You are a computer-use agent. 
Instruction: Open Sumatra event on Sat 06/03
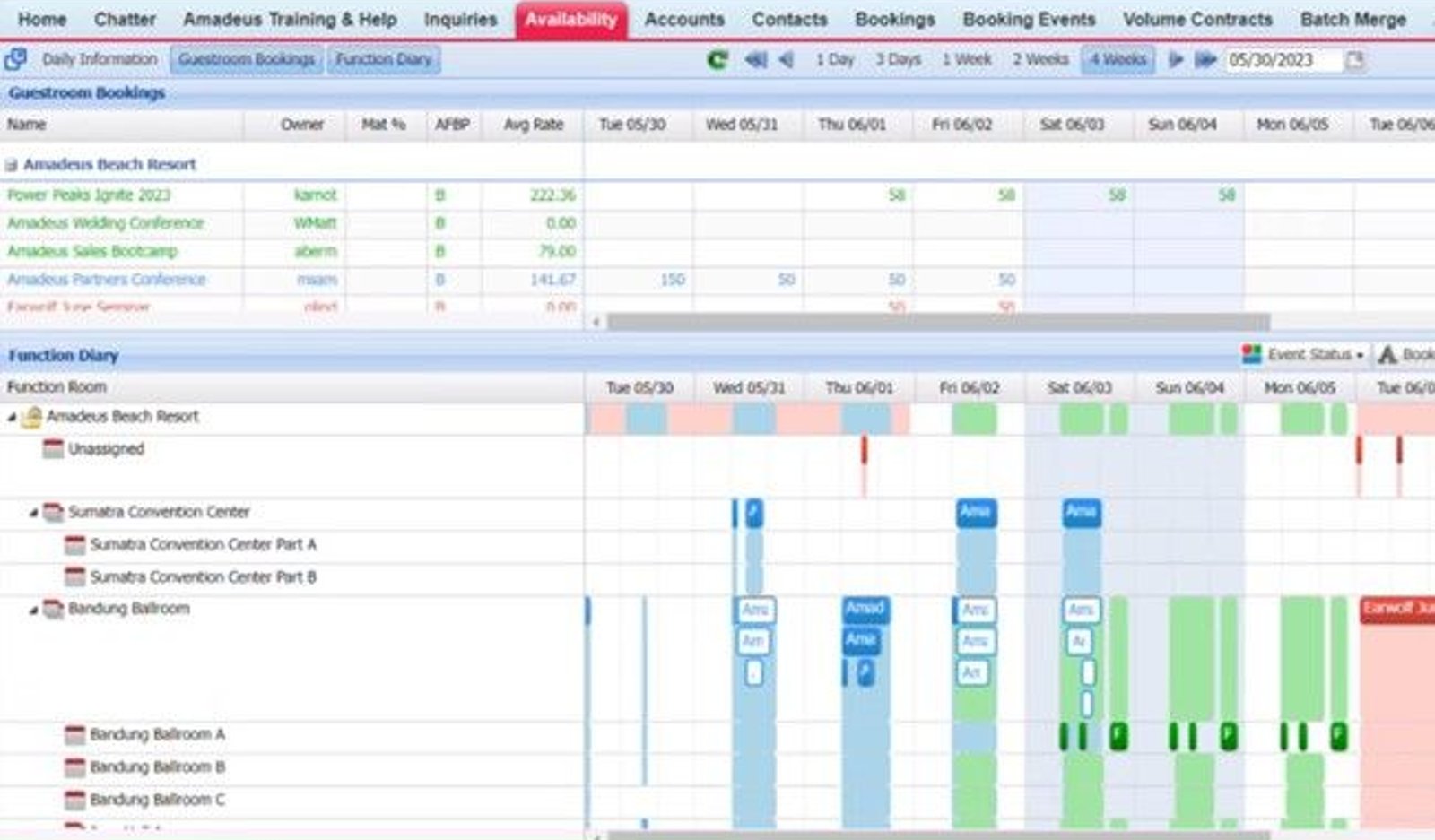(x=1082, y=512)
